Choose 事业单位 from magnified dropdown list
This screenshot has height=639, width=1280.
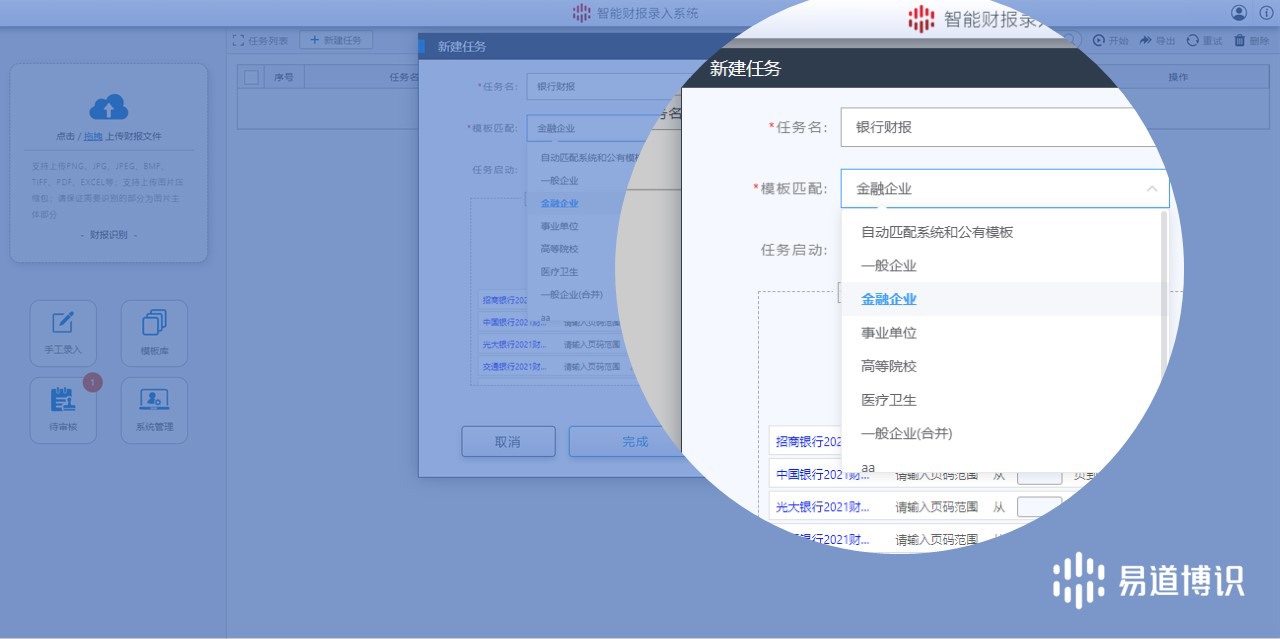pyautogui.click(x=889, y=333)
